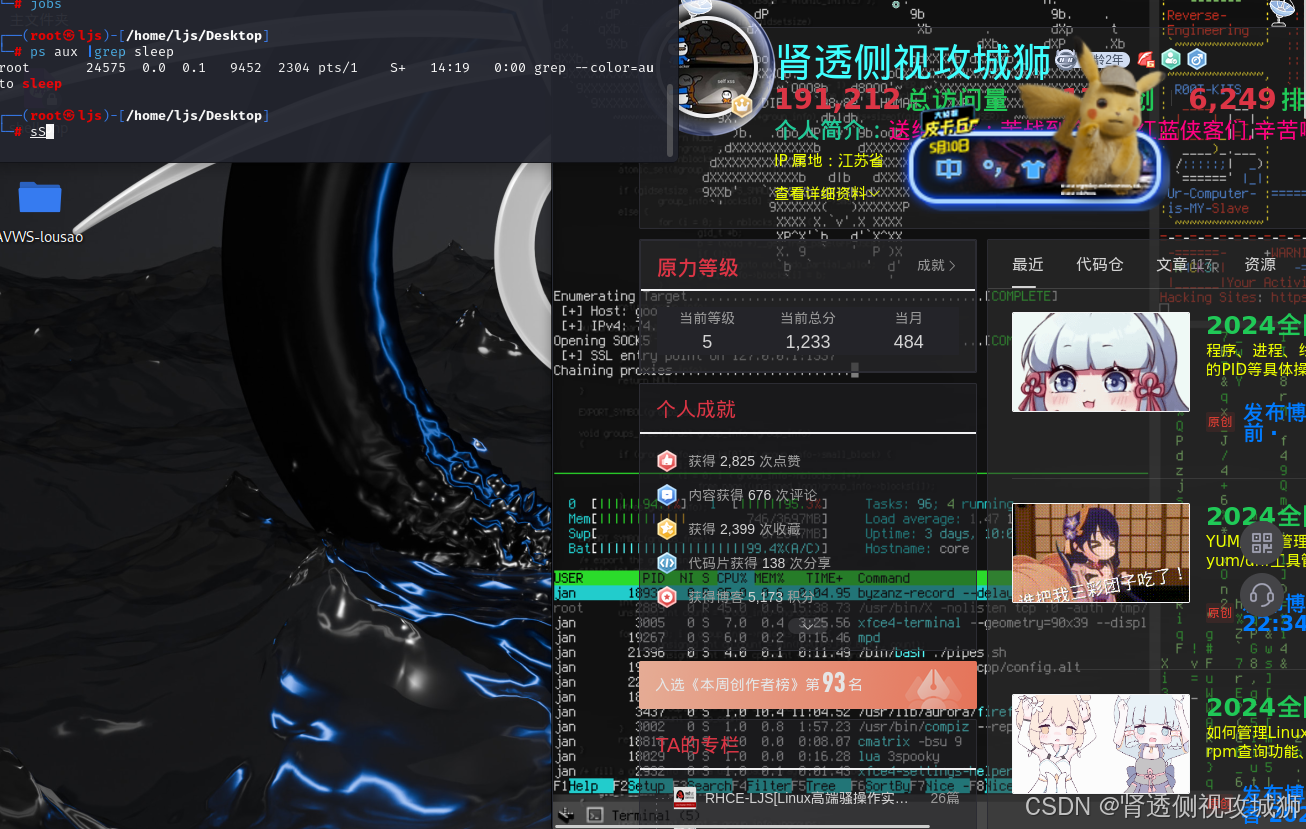Click the Command column header in htop

(x=884, y=578)
